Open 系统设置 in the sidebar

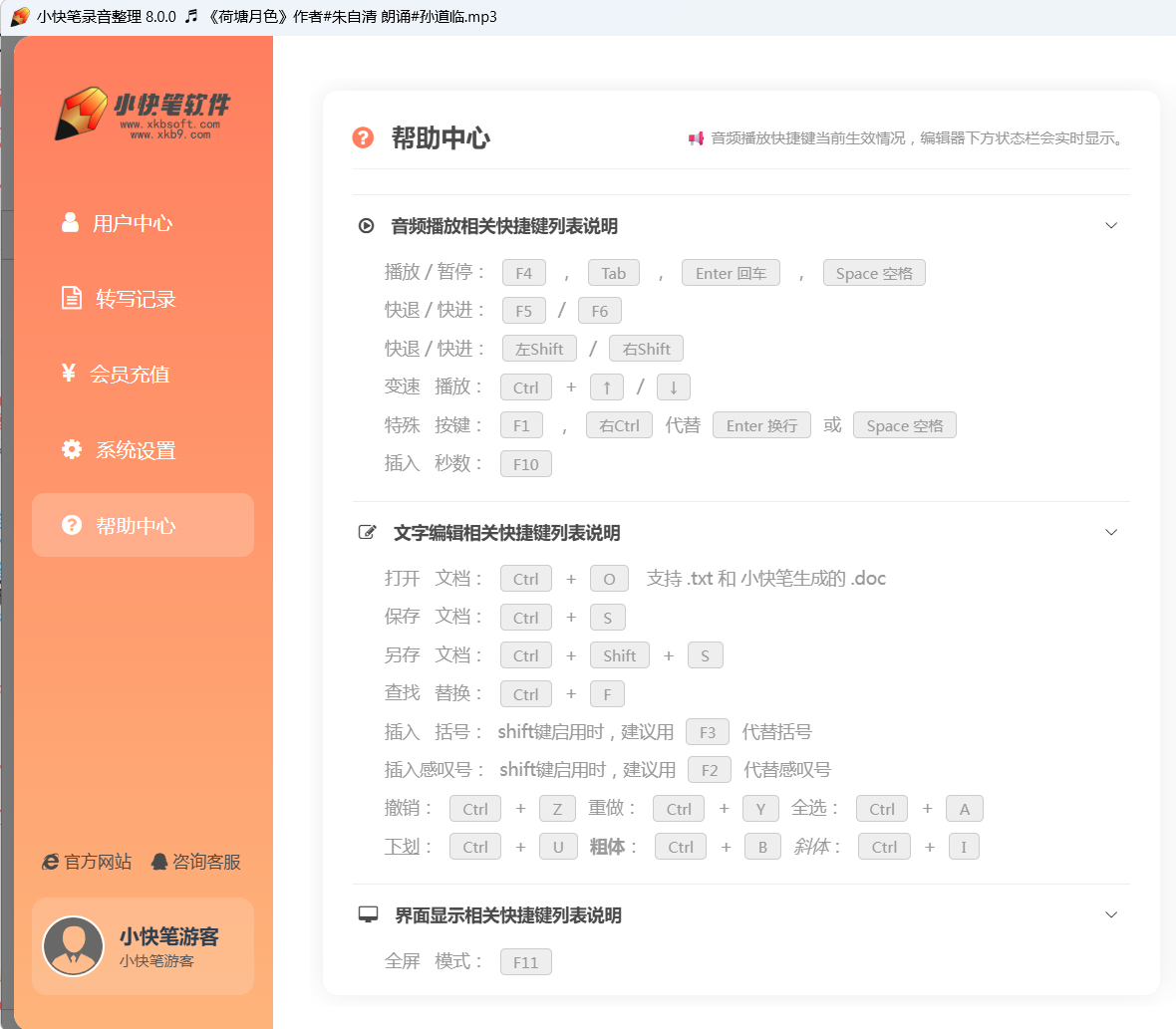(135, 450)
